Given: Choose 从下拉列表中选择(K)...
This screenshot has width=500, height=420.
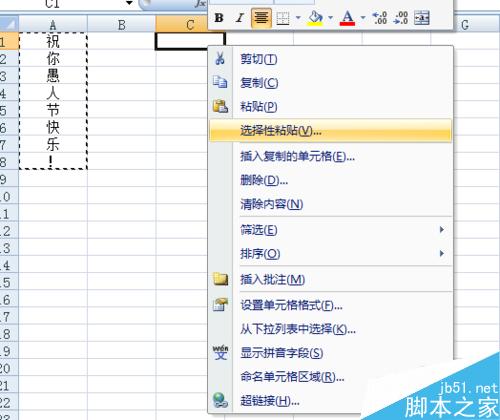Looking at the screenshot, I should pos(330,329).
